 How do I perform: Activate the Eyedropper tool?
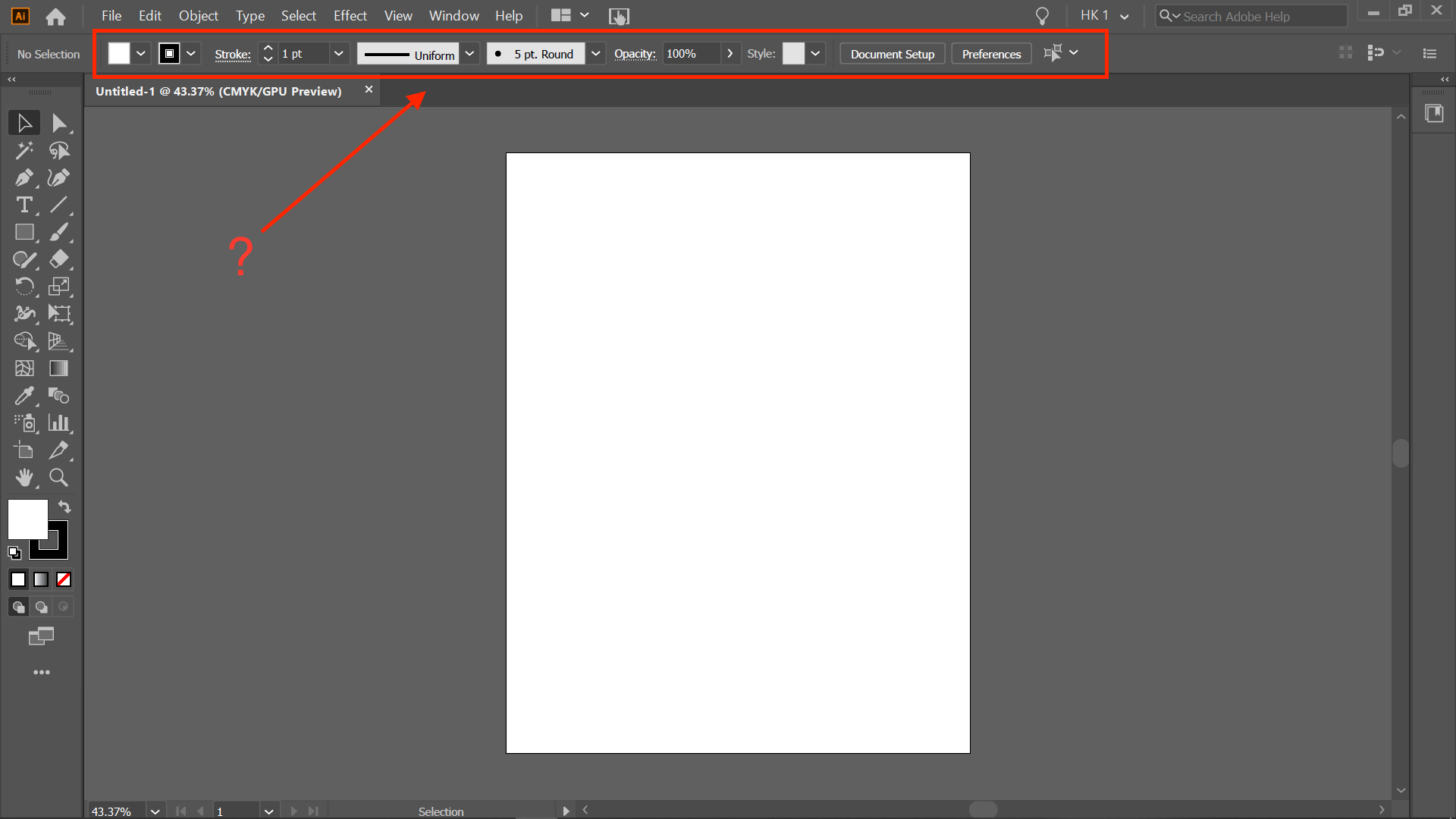pos(25,396)
